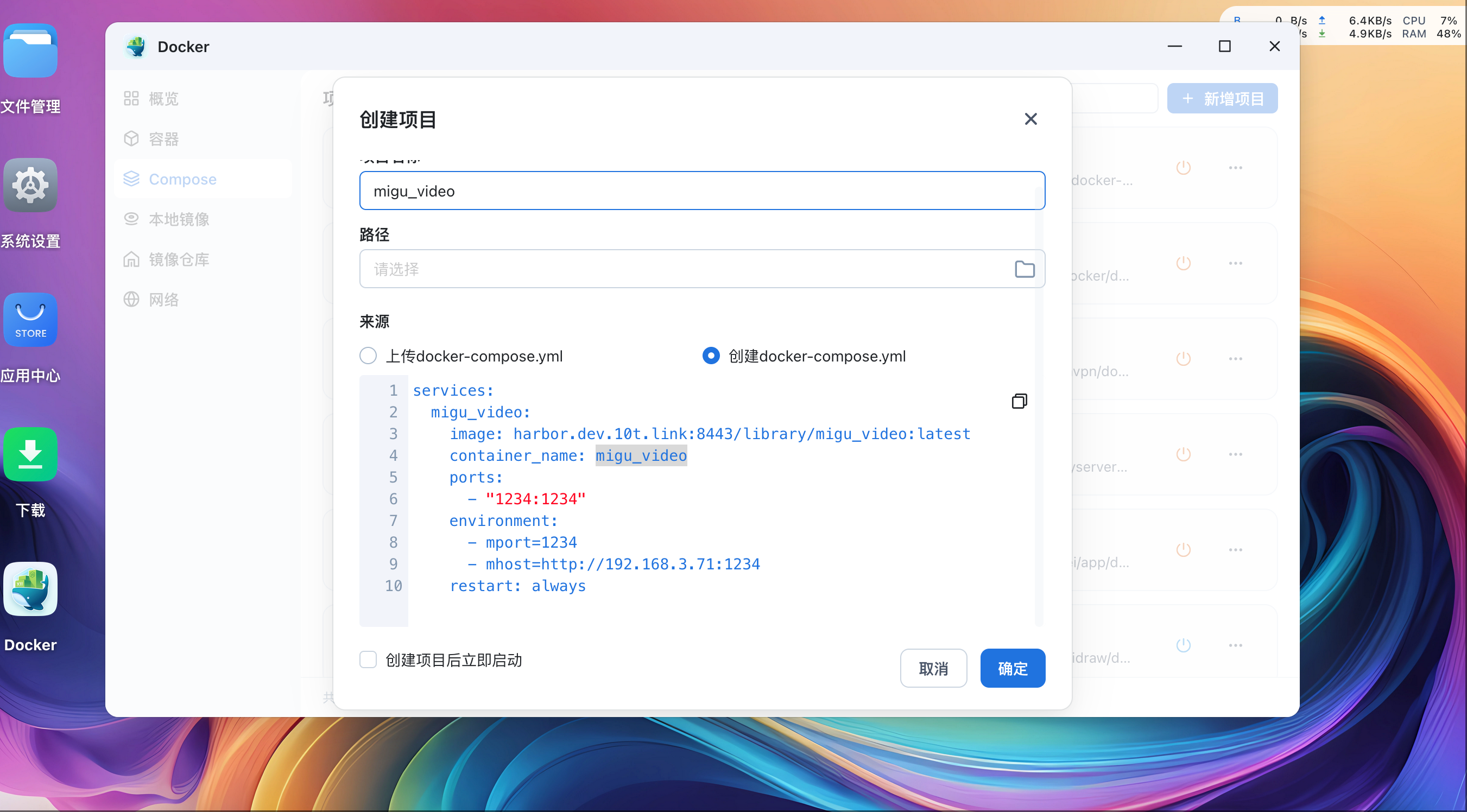This screenshot has width=1467, height=812.
Task: Select the 创建docker-compose.yml radio option
Action: click(710, 356)
